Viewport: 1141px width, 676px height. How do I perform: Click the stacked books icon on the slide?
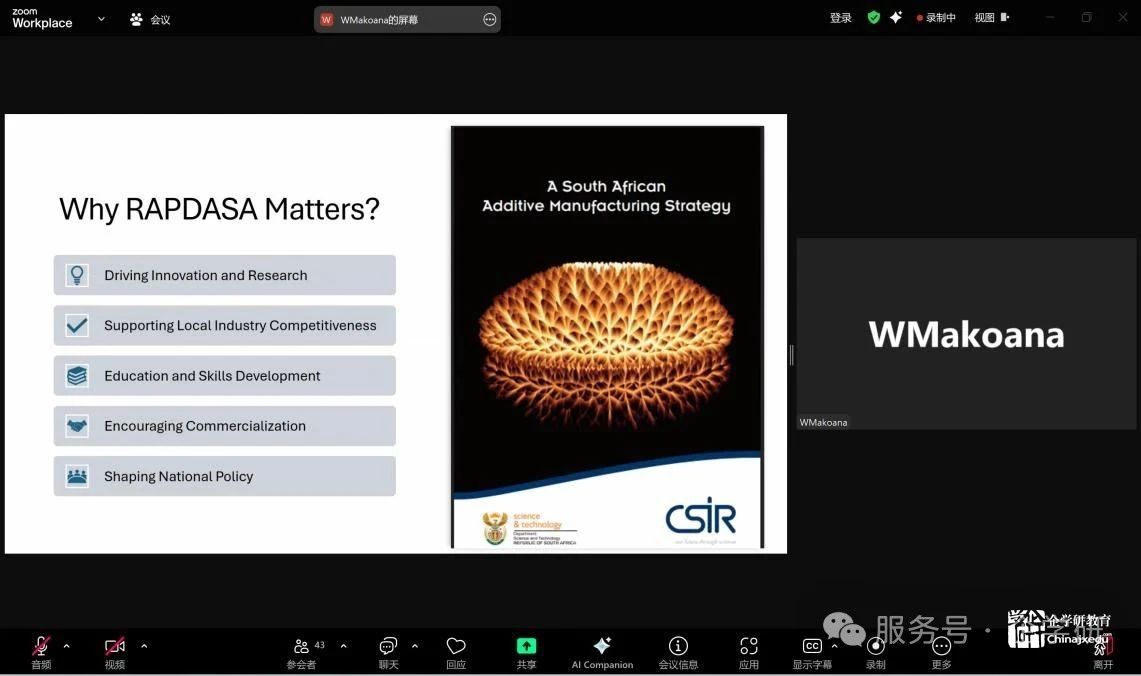77,375
